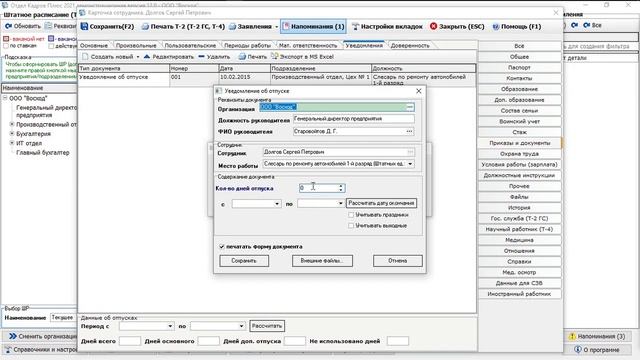The width and height of the screenshot is (640, 360).
Task: Close the Уведомление об отпуске dialog with X
Action: (418, 91)
